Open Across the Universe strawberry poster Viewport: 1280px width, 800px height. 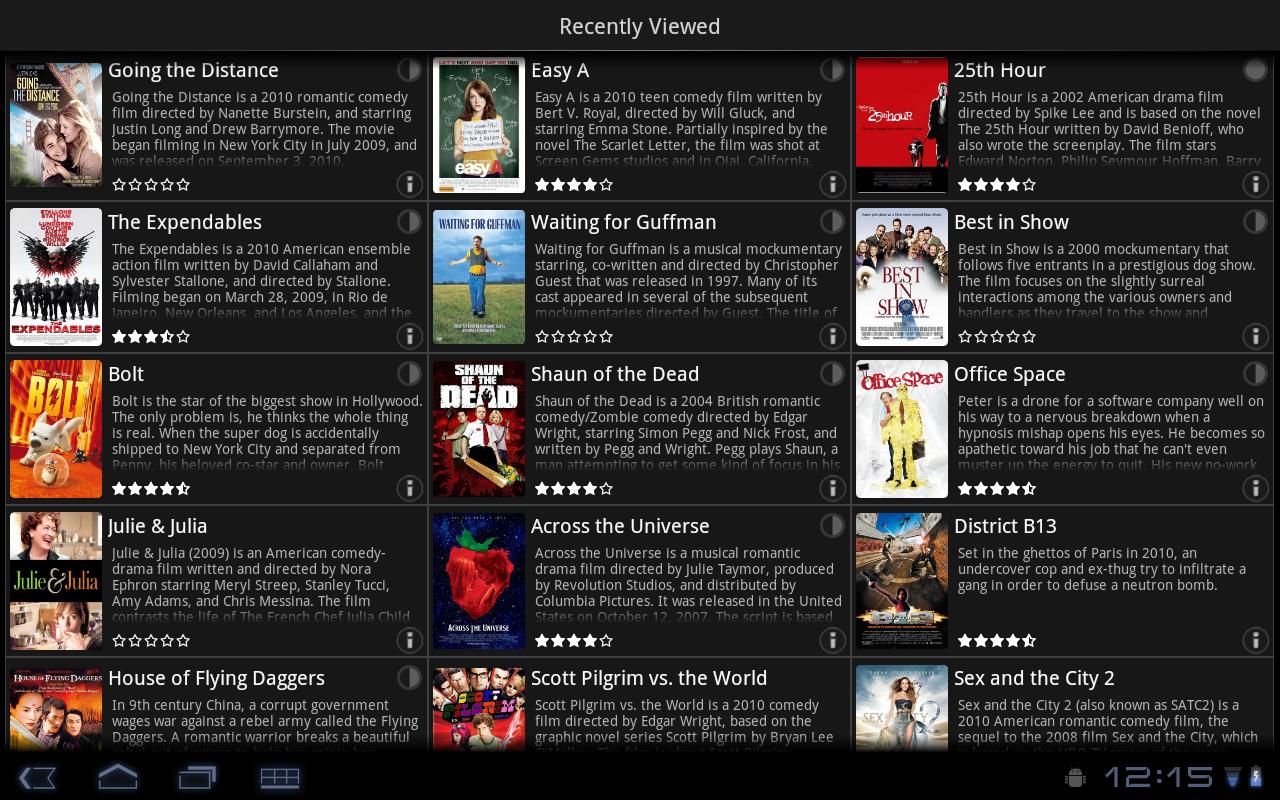point(479,581)
